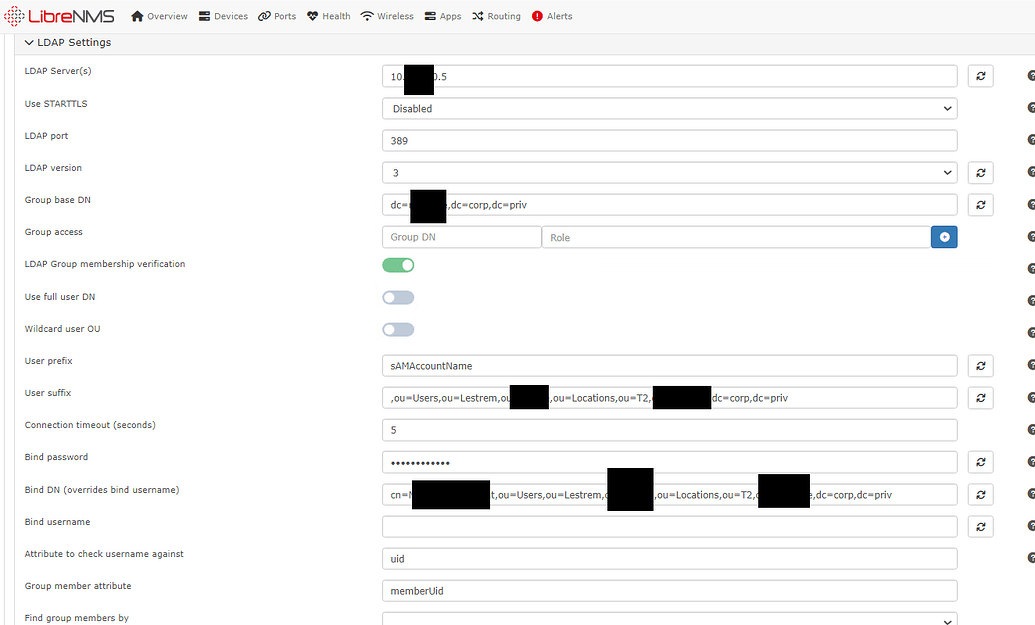
Task: Open the Use STARTTLS dropdown
Action: [669, 108]
